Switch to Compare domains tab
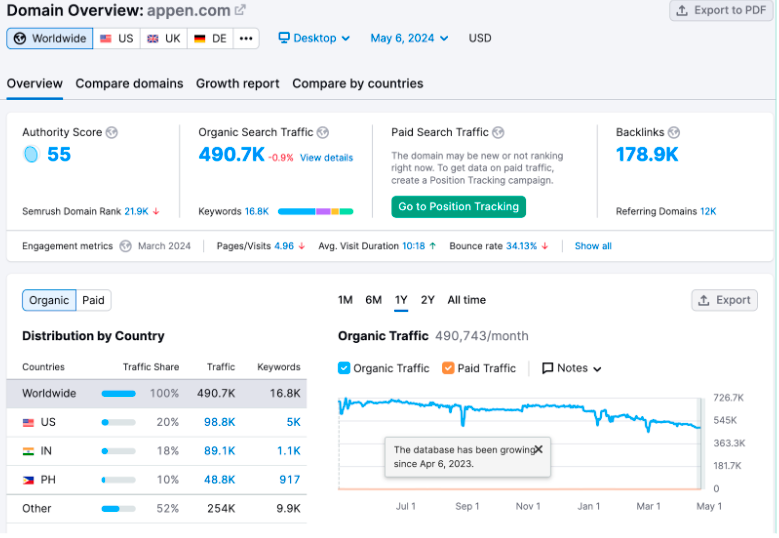This screenshot has height=538, width=779. pos(129,83)
